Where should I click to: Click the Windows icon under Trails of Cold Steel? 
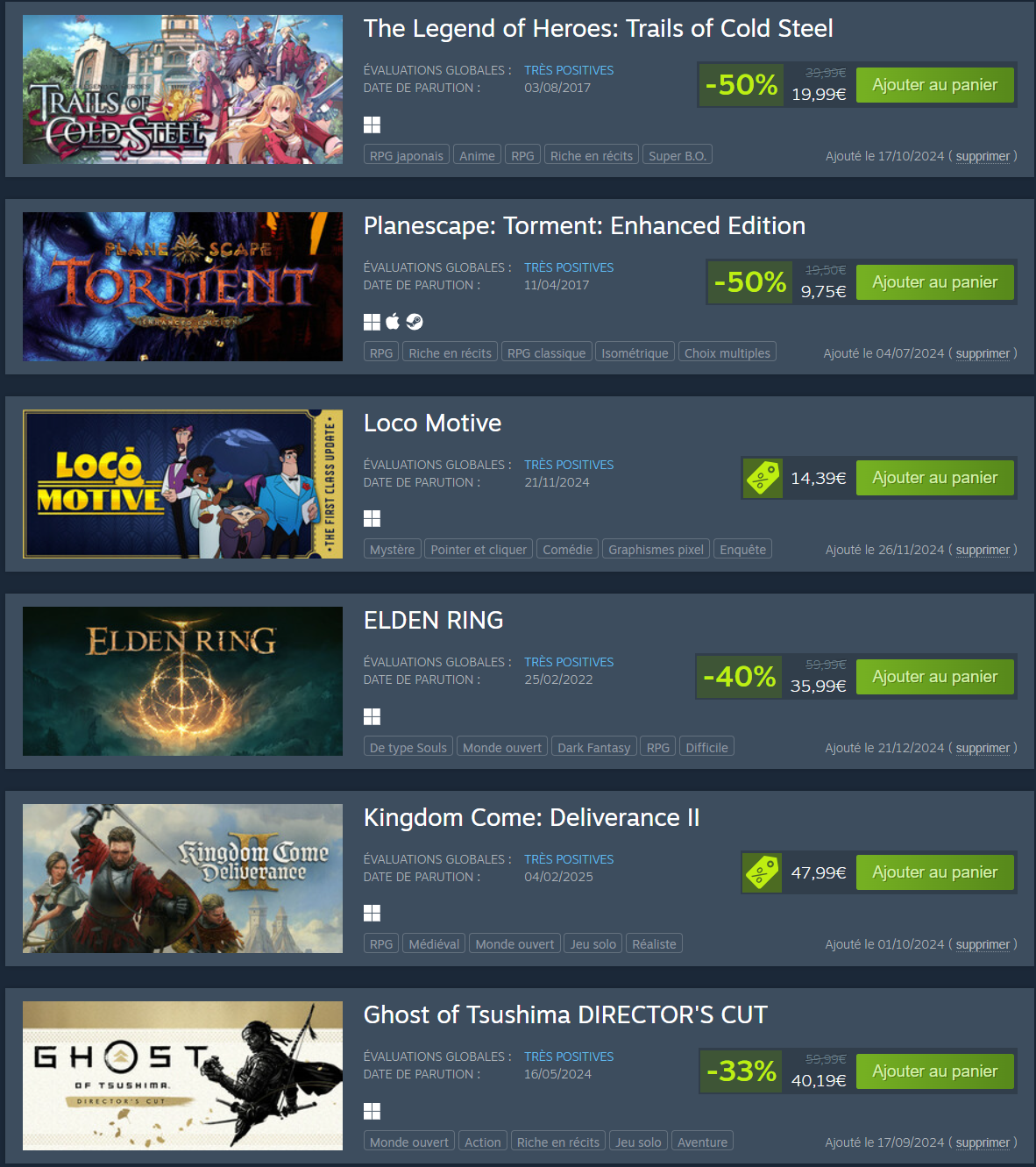372,125
